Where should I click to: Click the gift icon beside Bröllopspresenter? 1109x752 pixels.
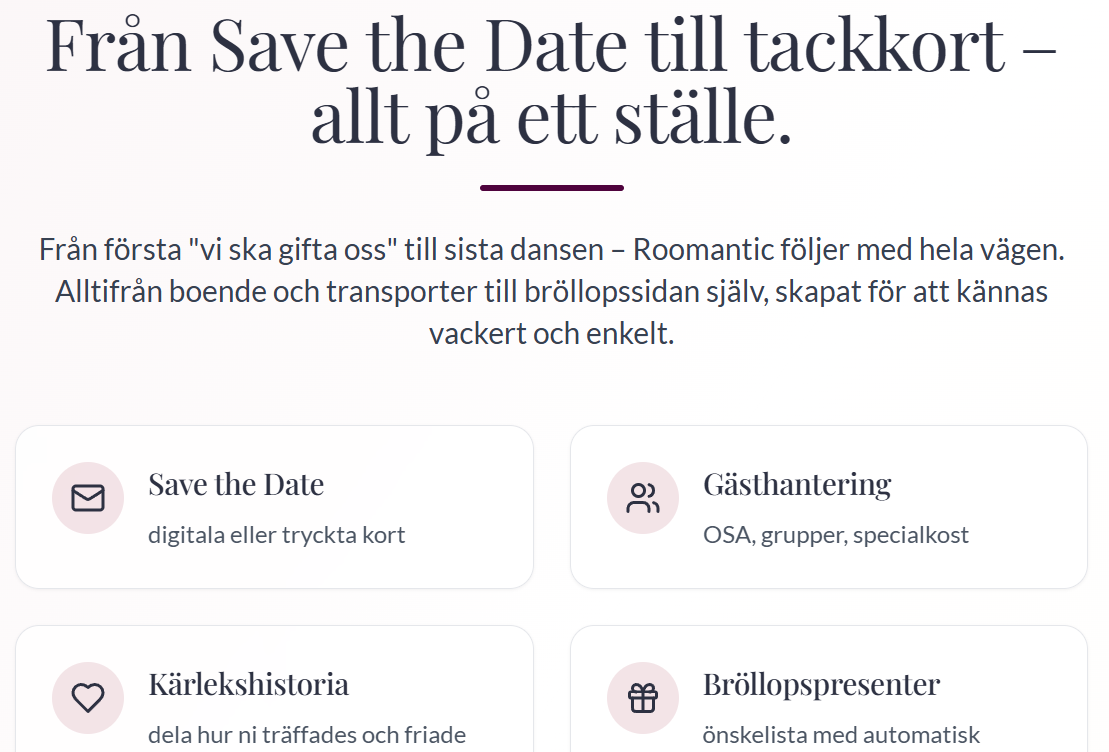[643, 698]
